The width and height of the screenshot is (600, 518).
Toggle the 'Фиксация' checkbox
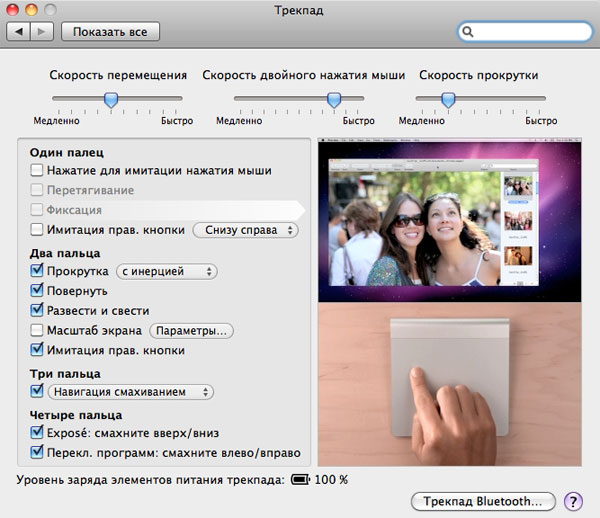click(37, 210)
